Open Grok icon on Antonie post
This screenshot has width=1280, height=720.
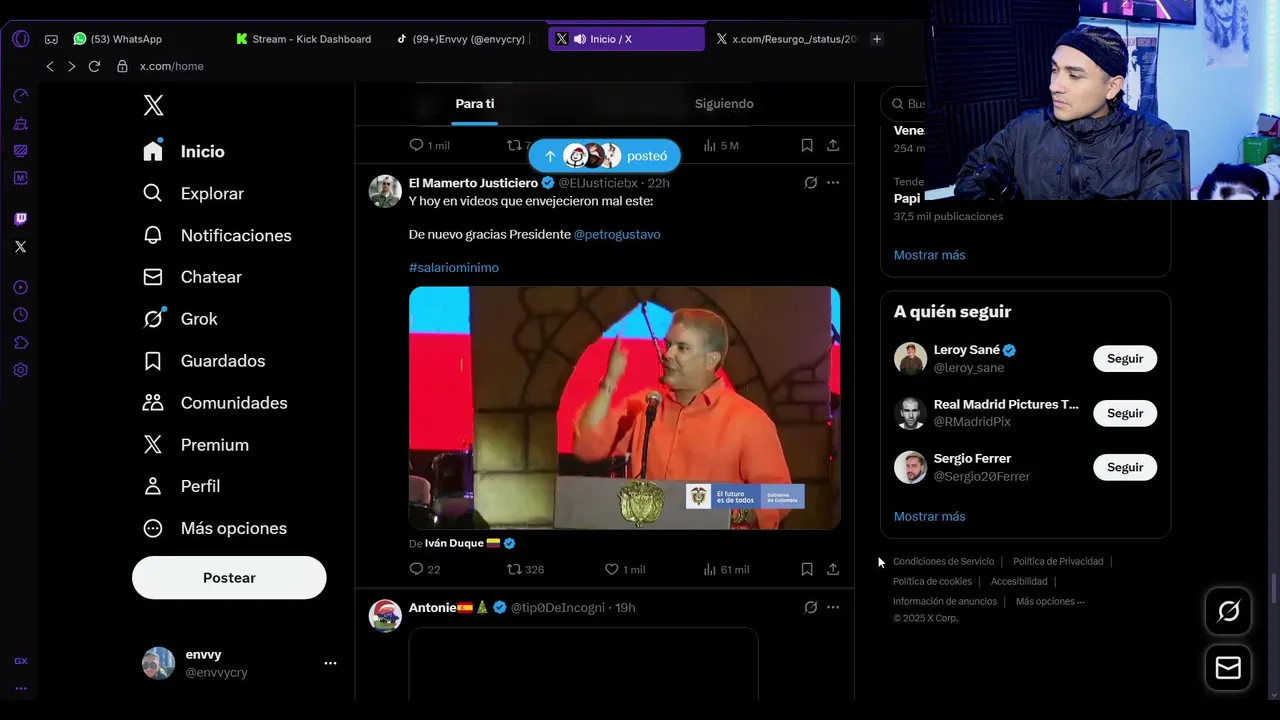pyautogui.click(x=811, y=607)
